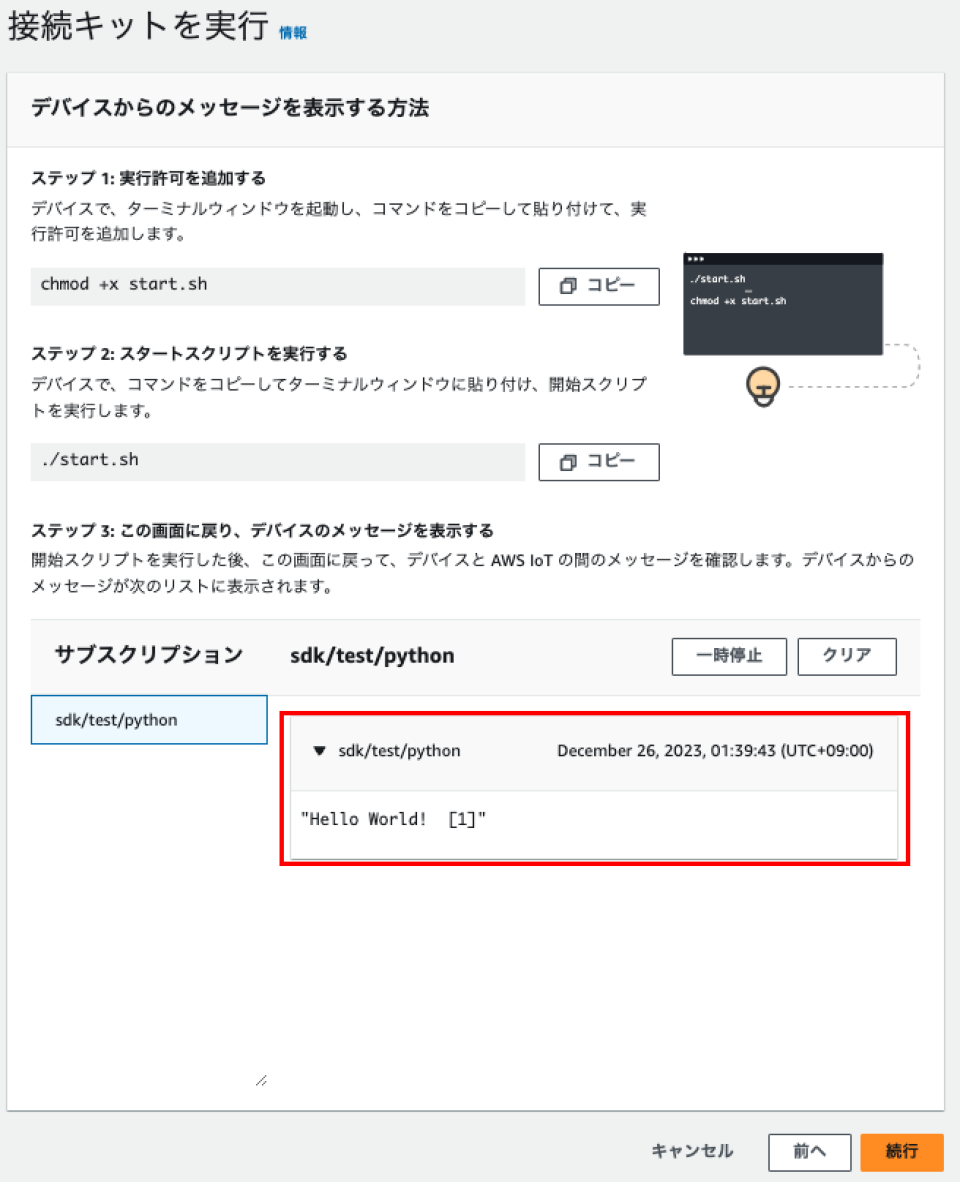Viewport: 960px width, 1182px height.
Task: Select the sdk/test/python subscription entry
Action: click(x=148, y=719)
